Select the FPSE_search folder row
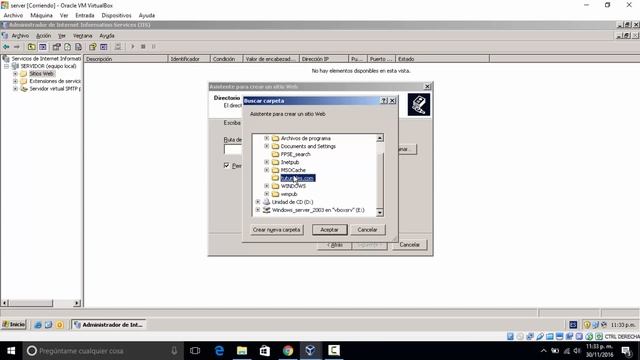640x360 pixels. [296, 154]
